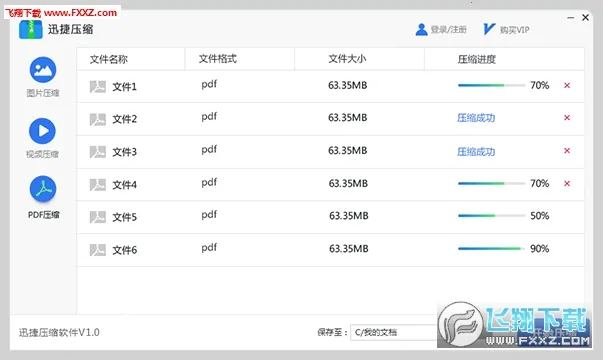Click the thumbnail icon for 文件5
Image resolution: width=603 pixels, height=360 pixels.
coord(98,217)
